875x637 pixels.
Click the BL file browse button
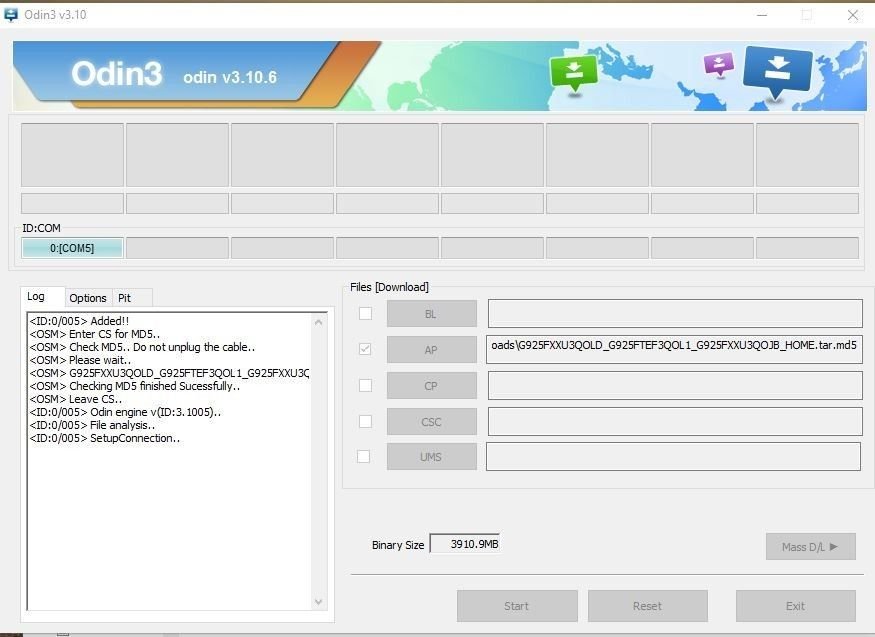pyautogui.click(x=431, y=314)
